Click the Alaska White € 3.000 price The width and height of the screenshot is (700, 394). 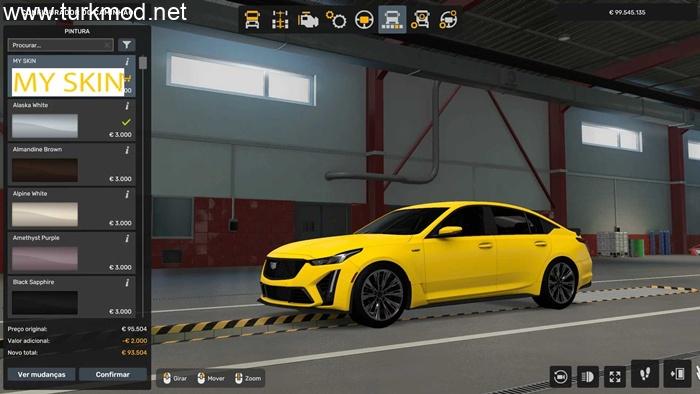click(120, 134)
